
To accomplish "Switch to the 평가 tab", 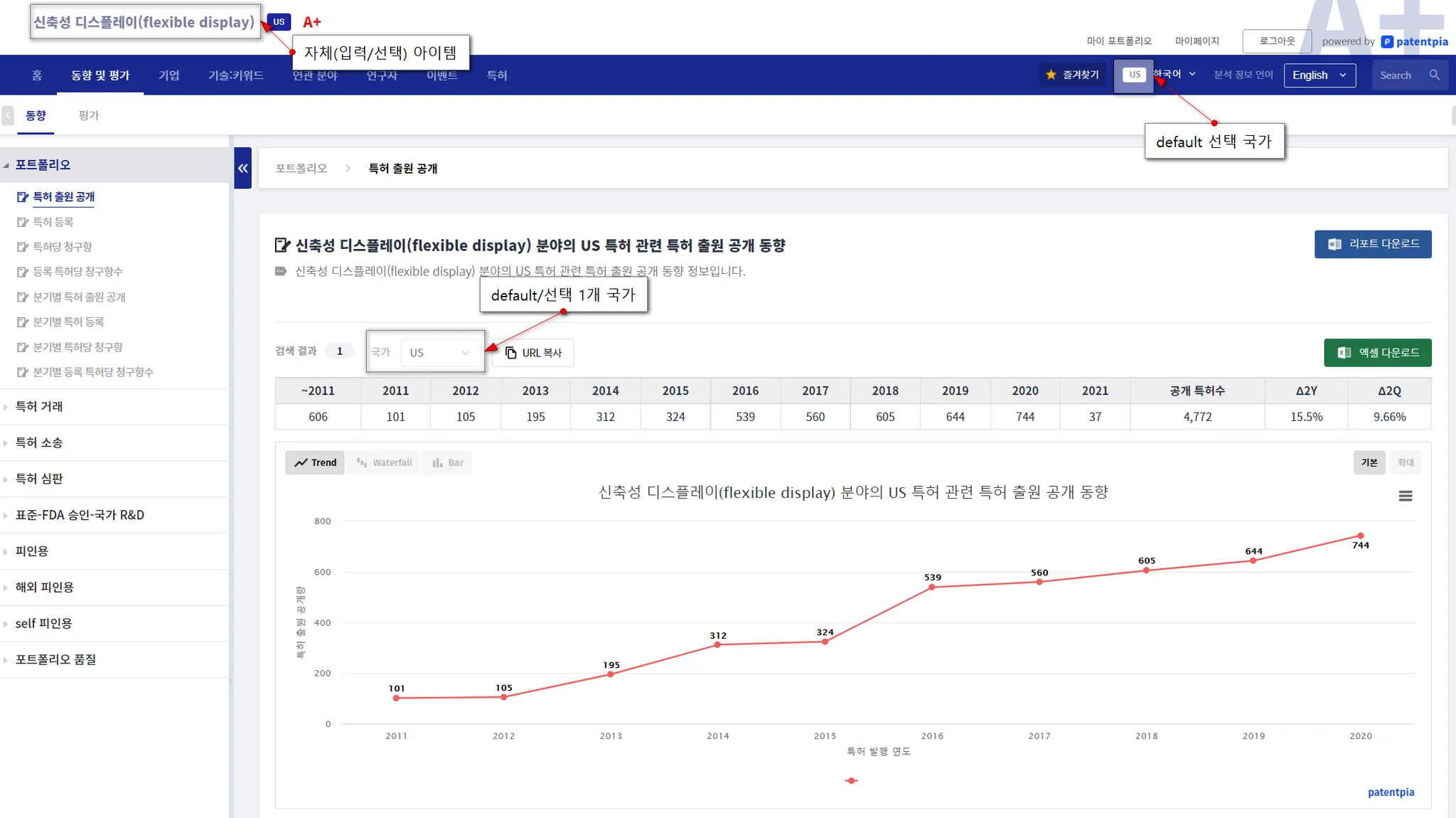I will coord(89,115).
